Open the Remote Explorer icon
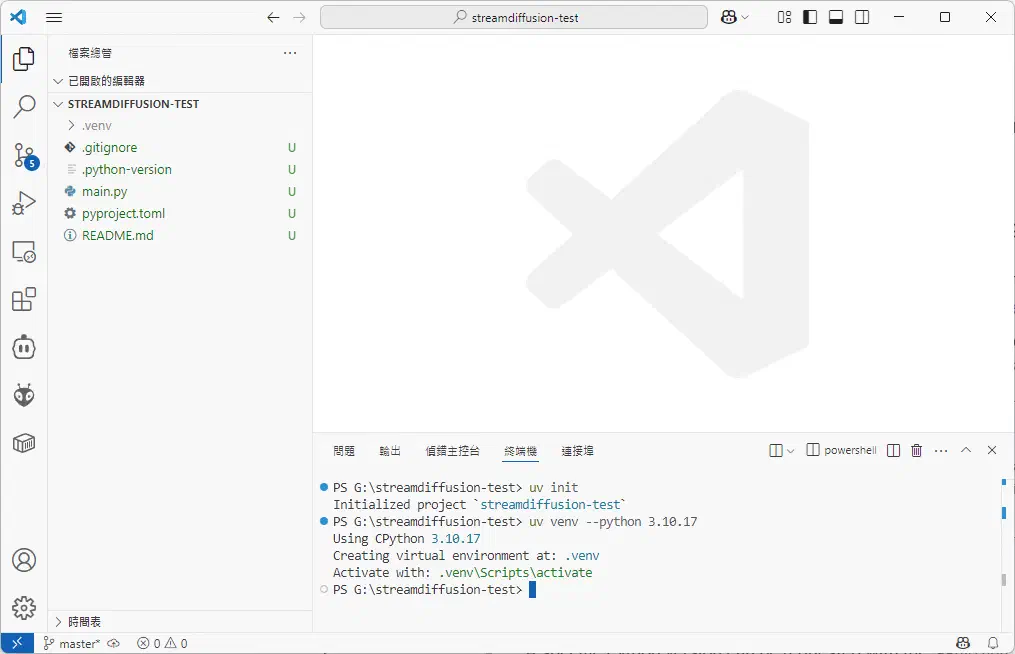The width and height of the screenshot is (1015, 654). pyautogui.click(x=24, y=251)
